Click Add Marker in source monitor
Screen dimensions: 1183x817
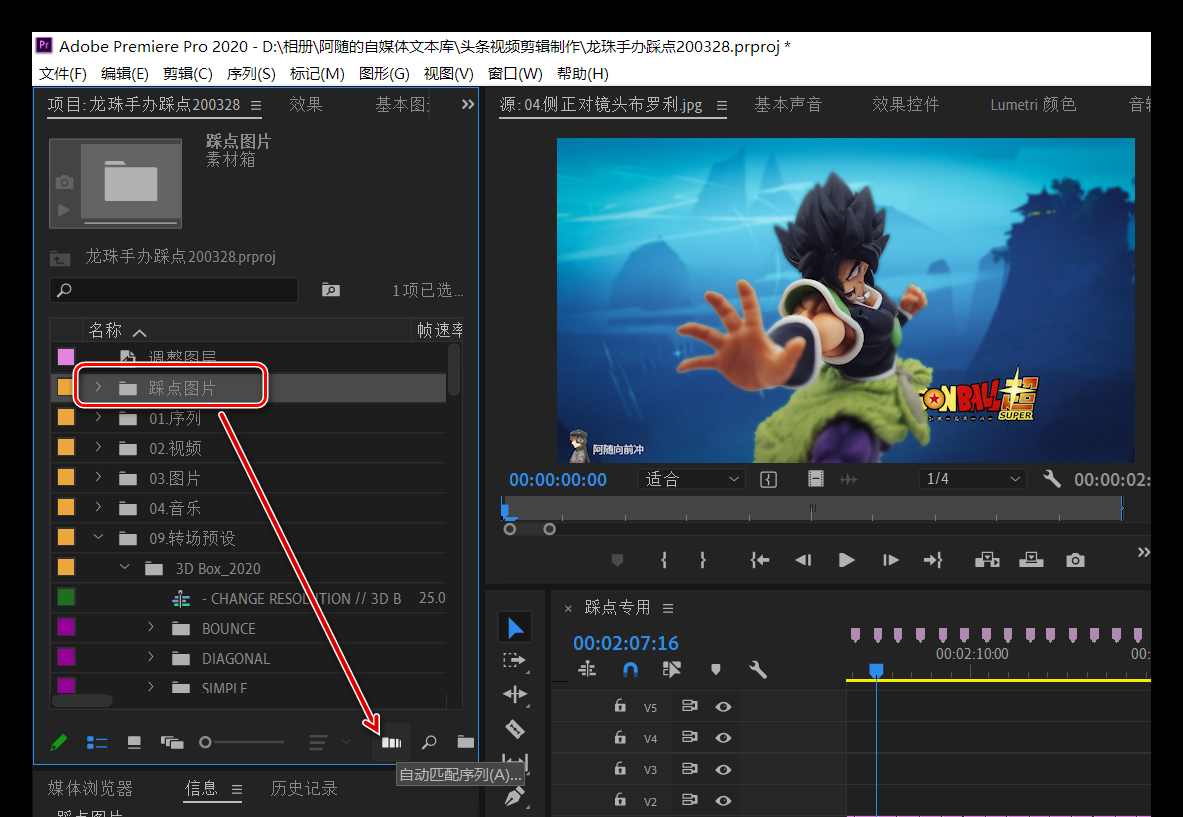[x=617, y=560]
